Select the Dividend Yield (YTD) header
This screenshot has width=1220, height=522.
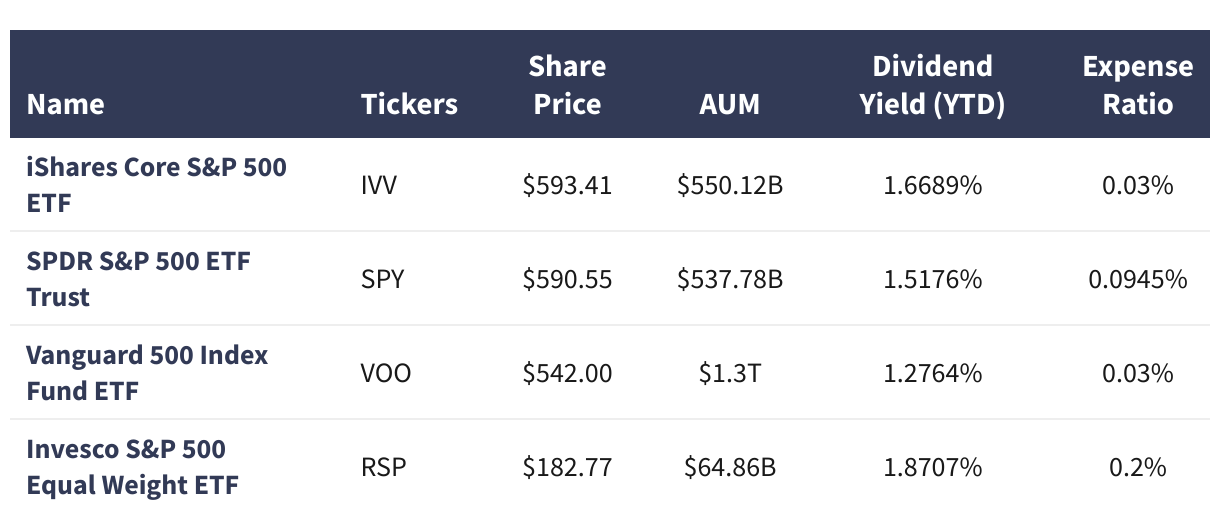[932, 85]
